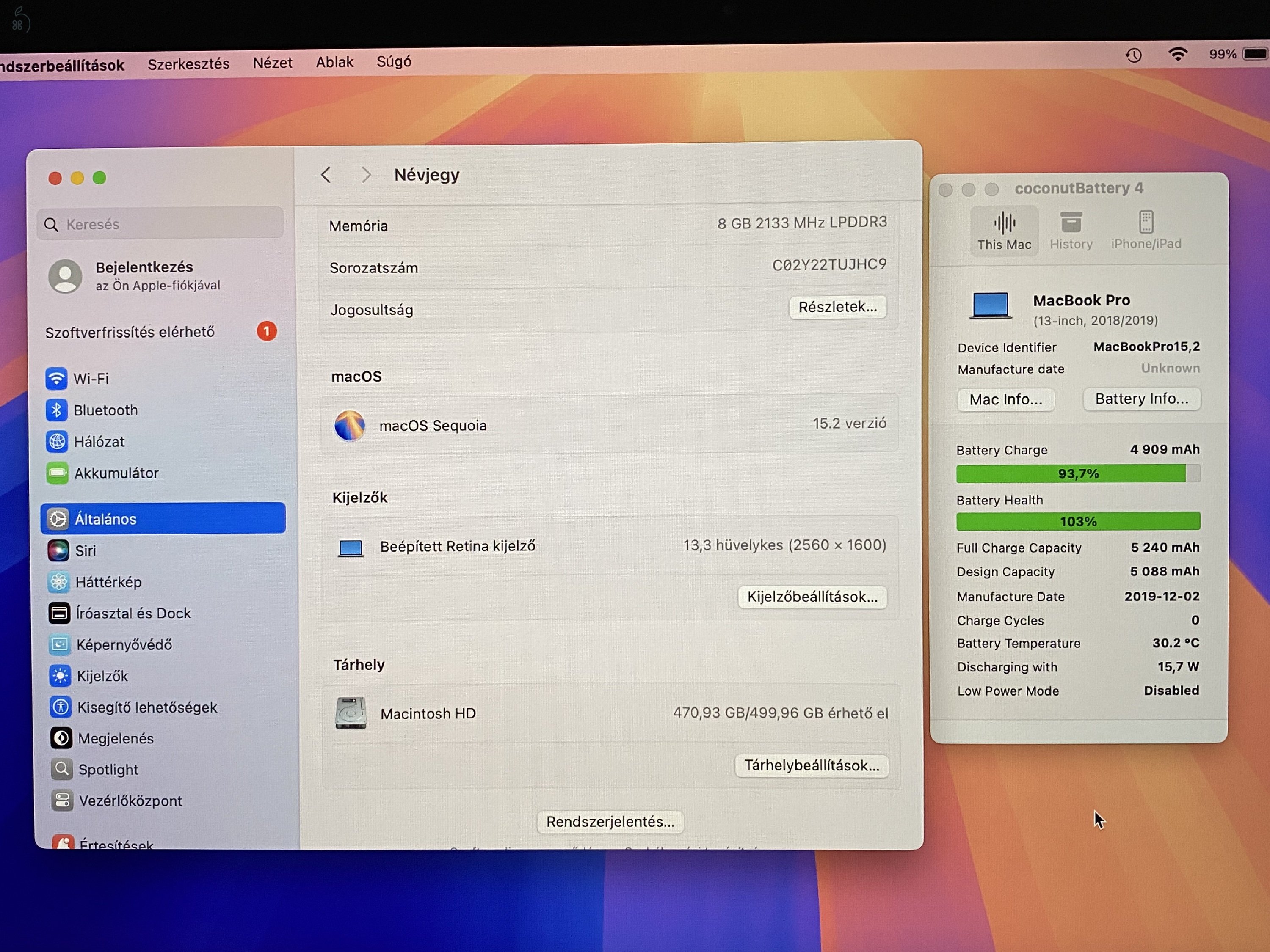Screen dimensions: 1270x952
Task: Open the Szerkesztés menu
Action: click(x=188, y=64)
